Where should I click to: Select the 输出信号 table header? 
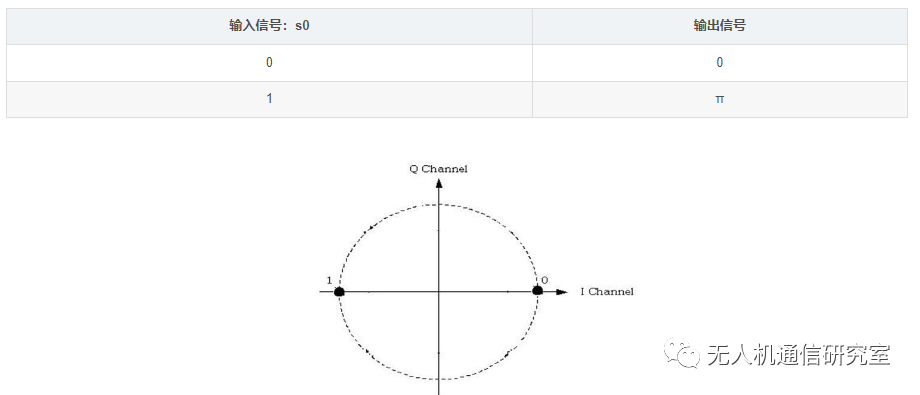720,26
